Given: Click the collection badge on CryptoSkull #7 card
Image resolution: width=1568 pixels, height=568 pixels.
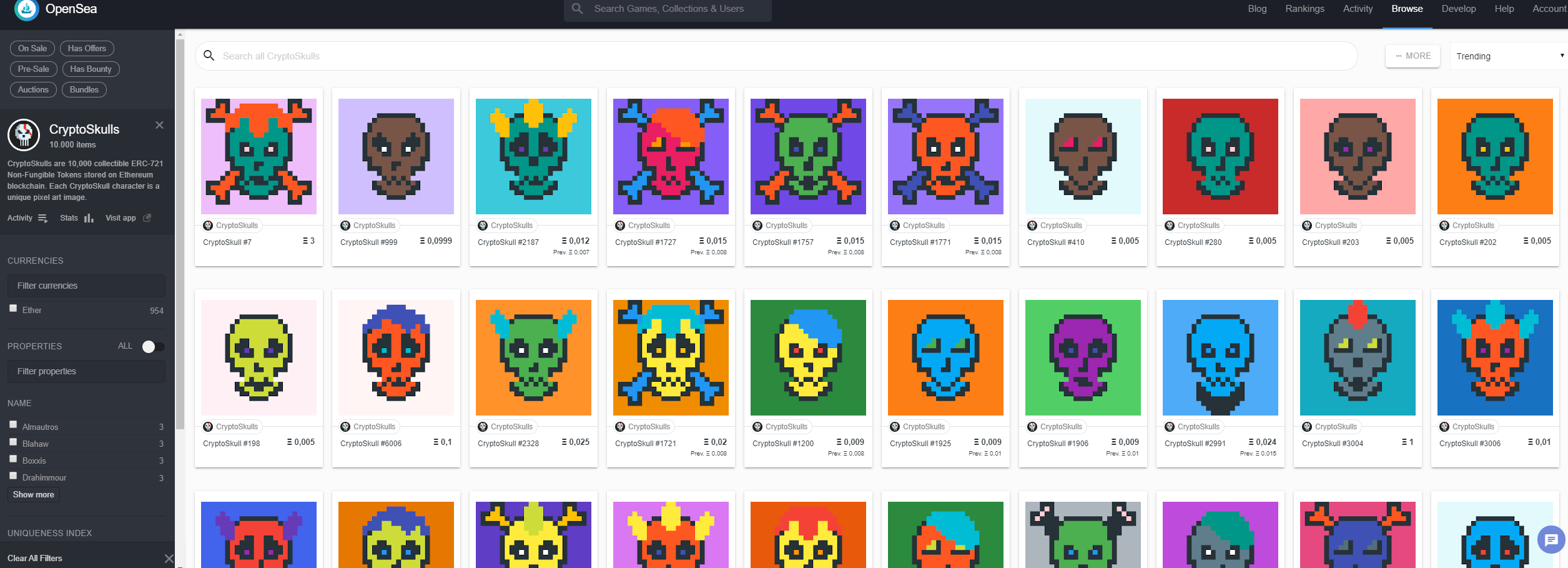Looking at the screenshot, I should click(231, 226).
